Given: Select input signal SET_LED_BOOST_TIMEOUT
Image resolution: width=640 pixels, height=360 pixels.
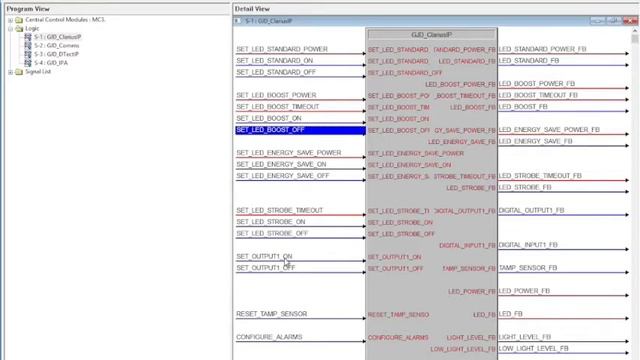Looking at the screenshot, I should (278, 107).
